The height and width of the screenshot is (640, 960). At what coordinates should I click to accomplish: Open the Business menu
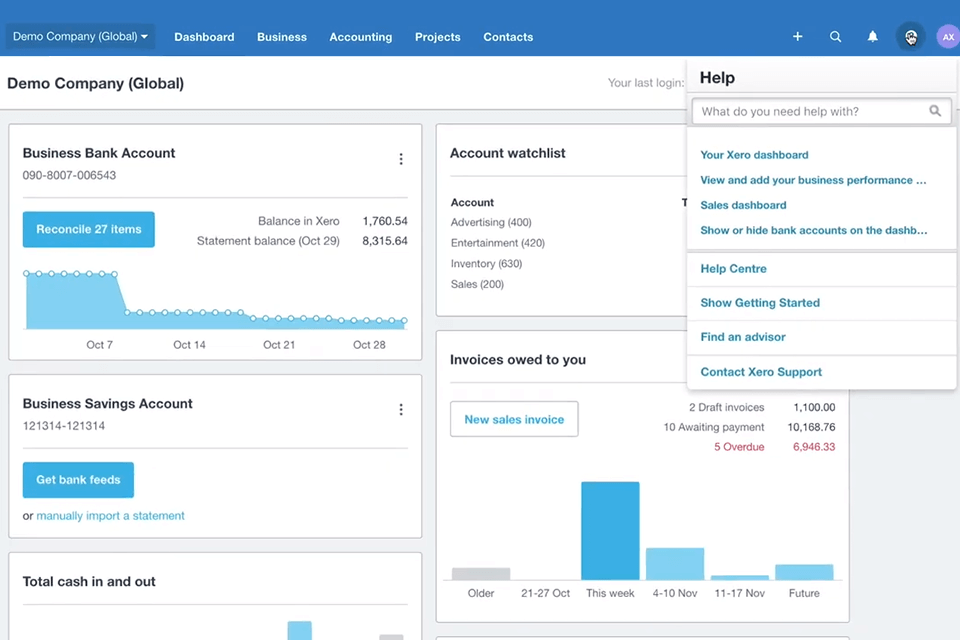(281, 37)
